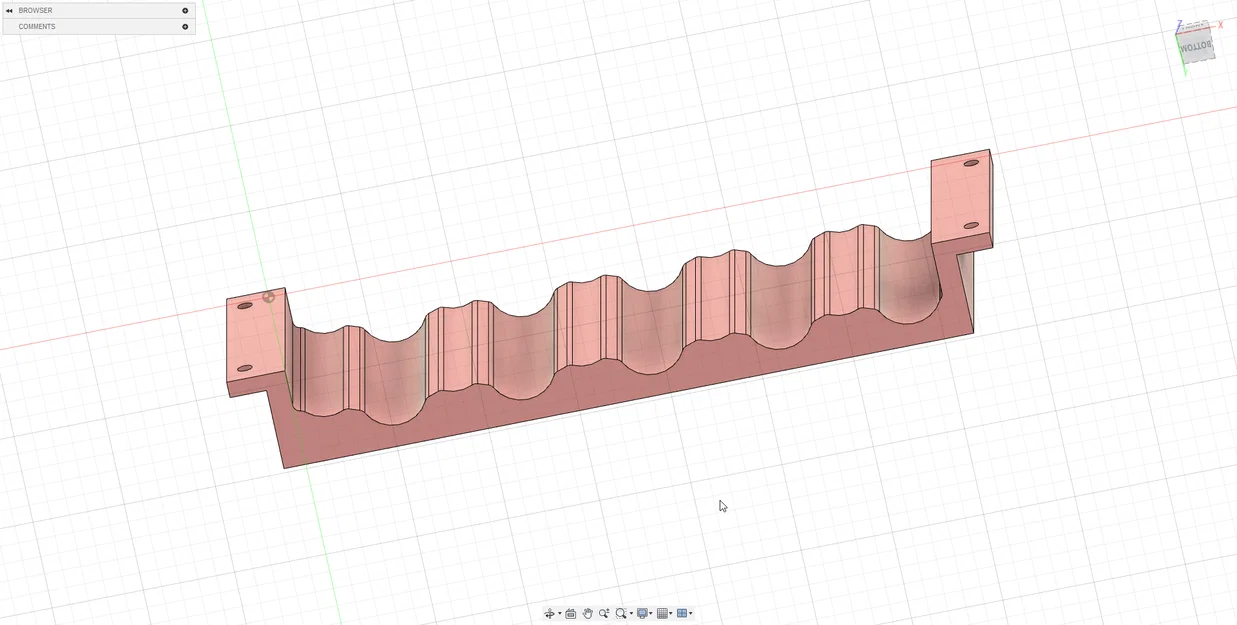Click the Display Settings monitor icon
The width and height of the screenshot is (1237, 625).
pyautogui.click(x=642, y=613)
